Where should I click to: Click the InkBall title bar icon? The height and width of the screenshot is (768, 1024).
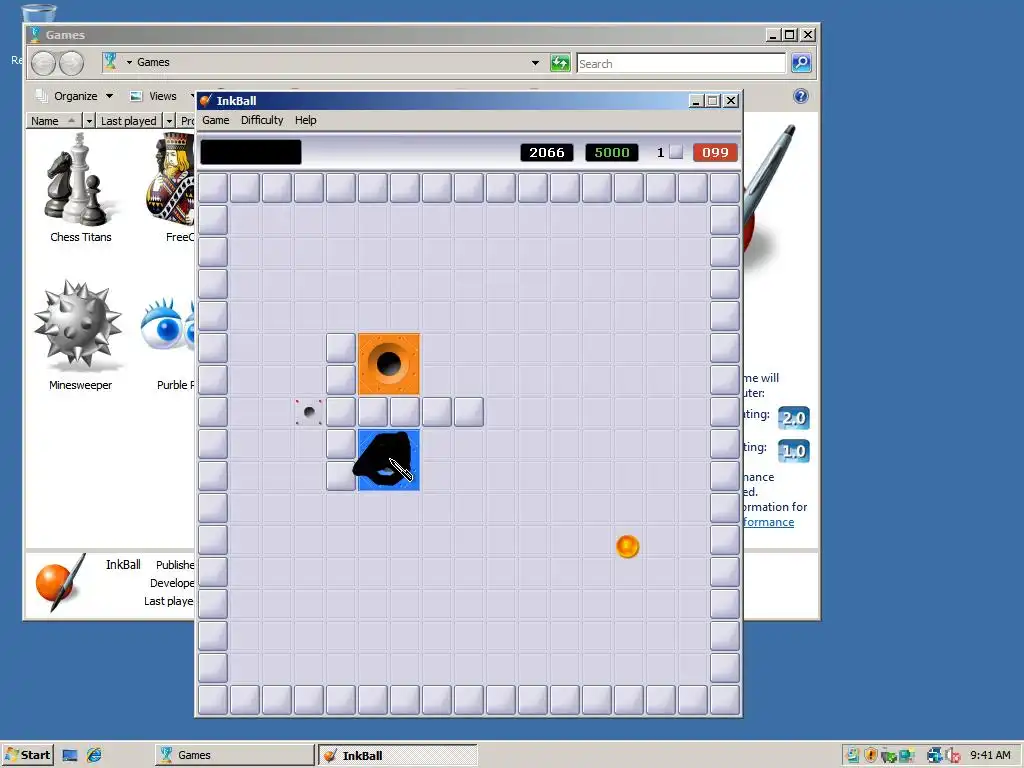(206, 101)
